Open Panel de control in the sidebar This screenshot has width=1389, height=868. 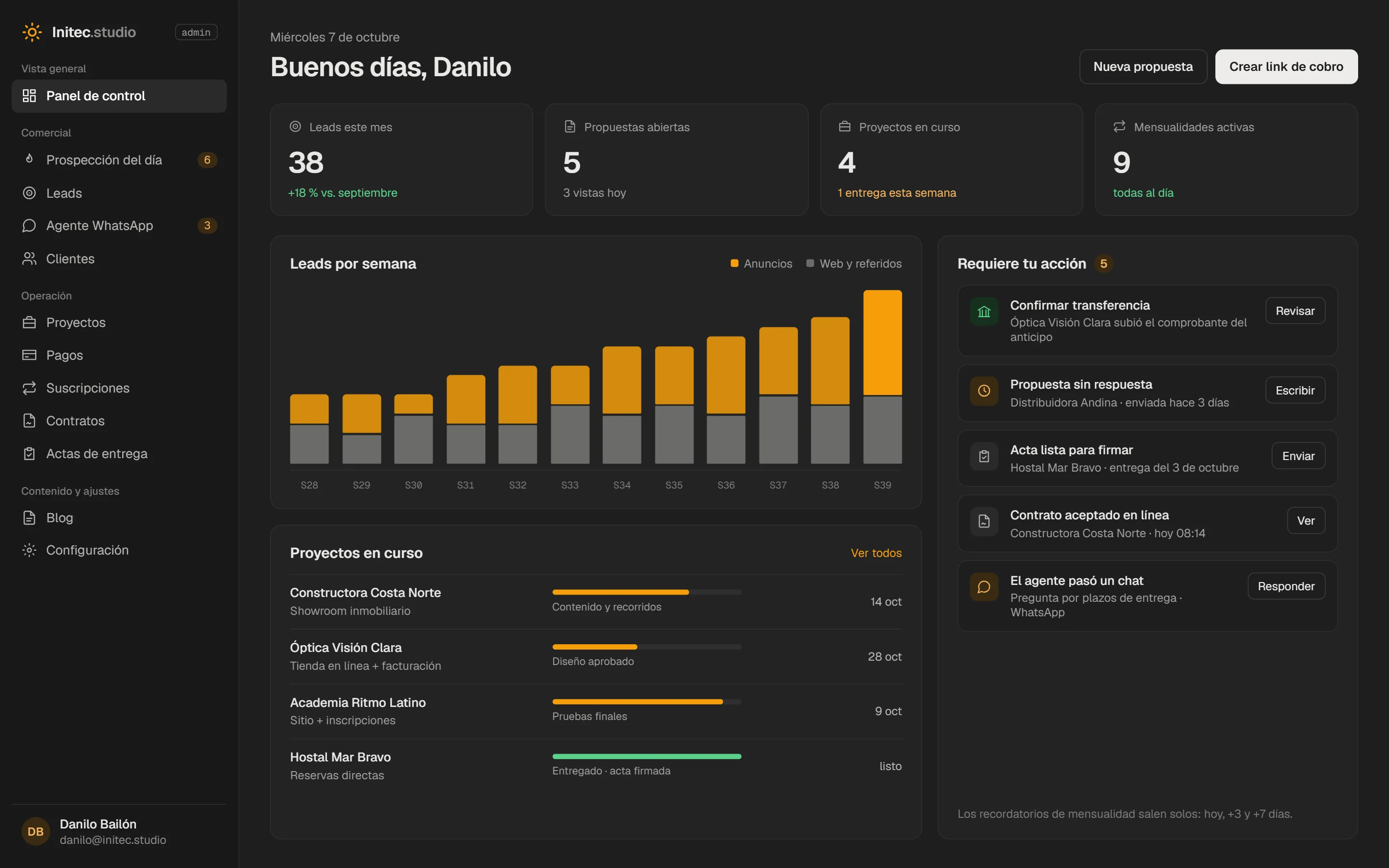click(x=119, y=96)
